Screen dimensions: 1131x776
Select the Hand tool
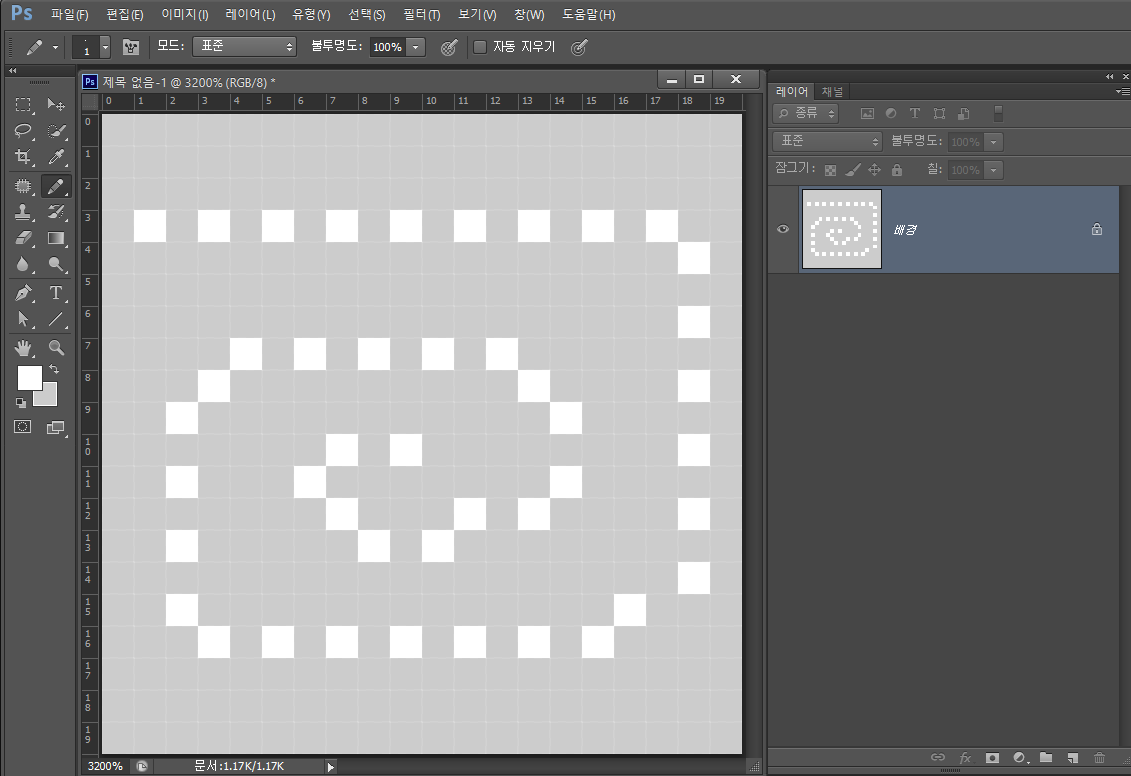(23, 348)
